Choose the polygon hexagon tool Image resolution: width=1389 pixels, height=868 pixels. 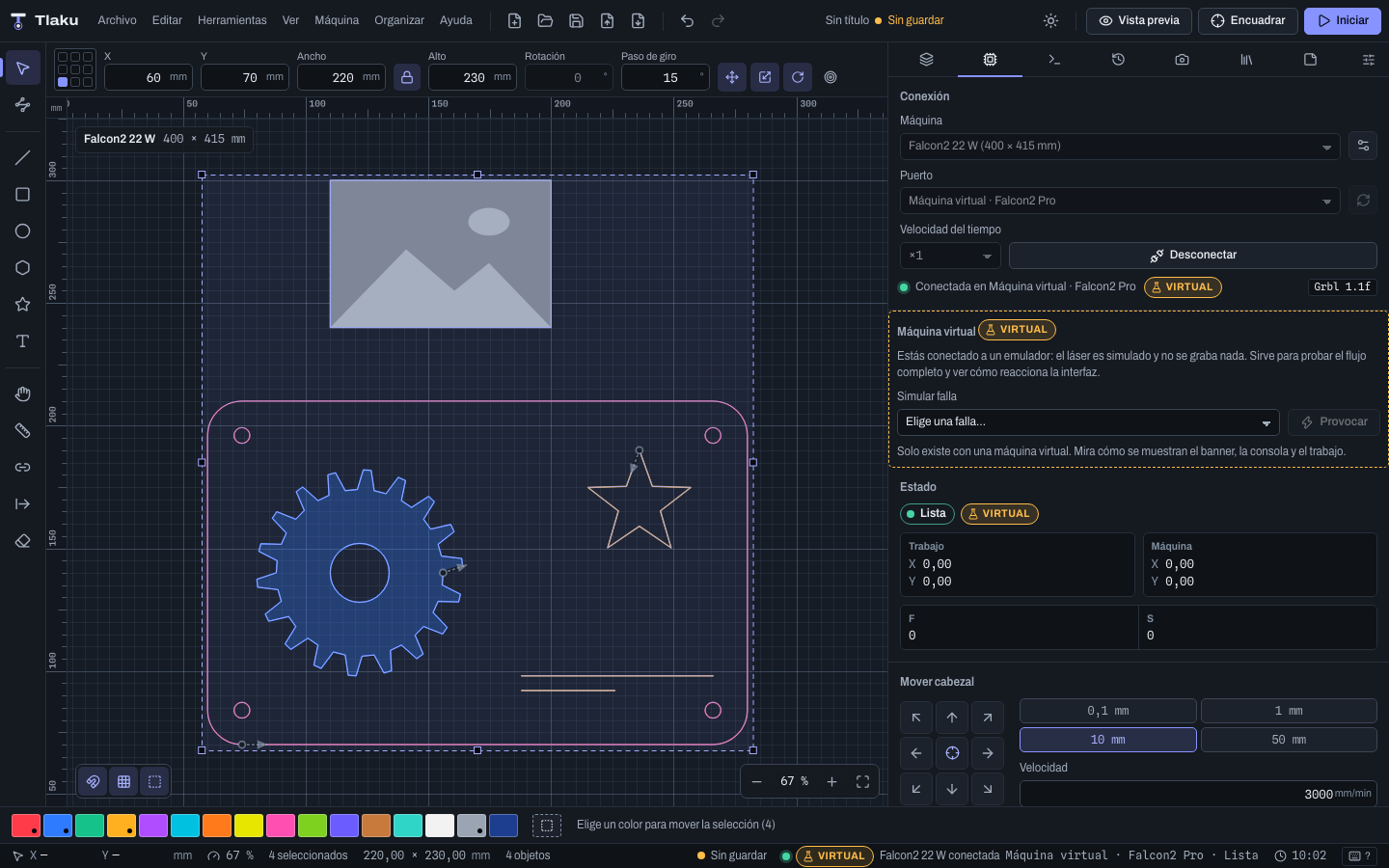[23, 268]
